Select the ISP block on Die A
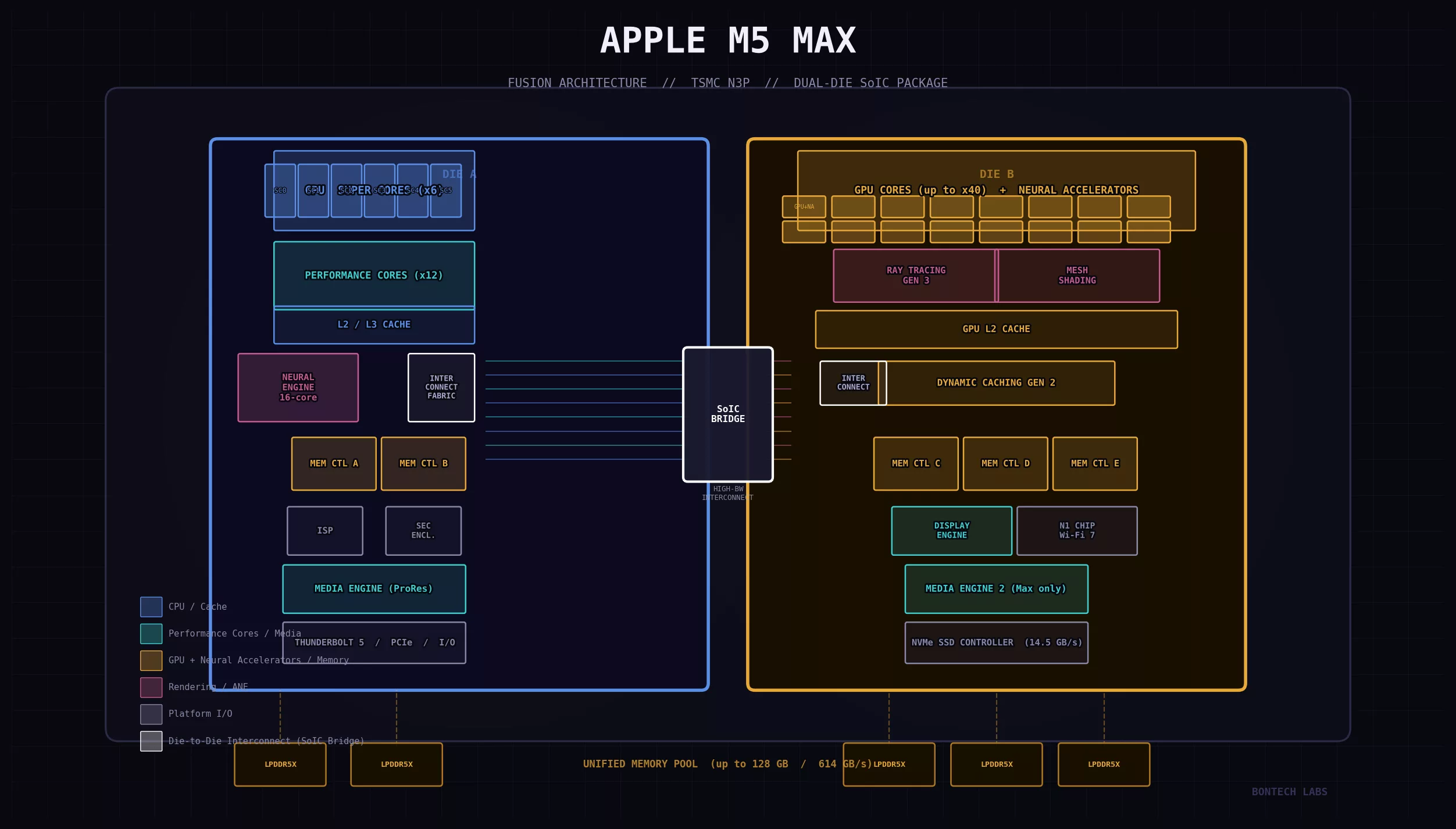This screenshot has height=829, width=1456. pos(324,530)
